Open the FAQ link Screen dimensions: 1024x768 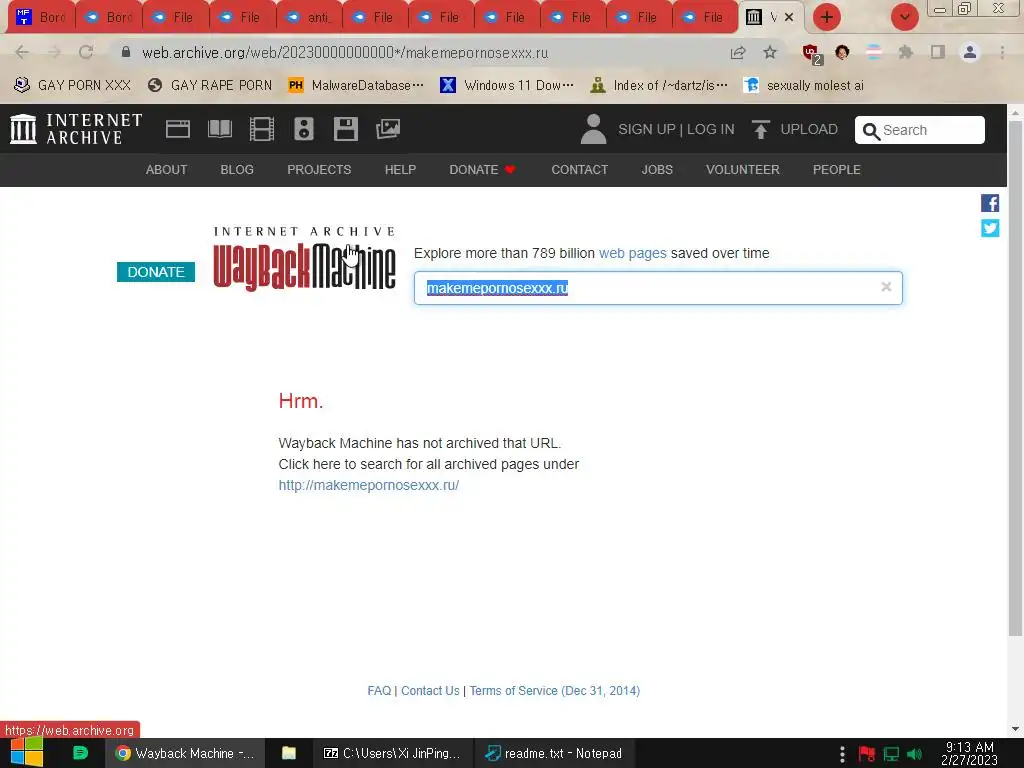pyautogui.click(x=379, y=691)
